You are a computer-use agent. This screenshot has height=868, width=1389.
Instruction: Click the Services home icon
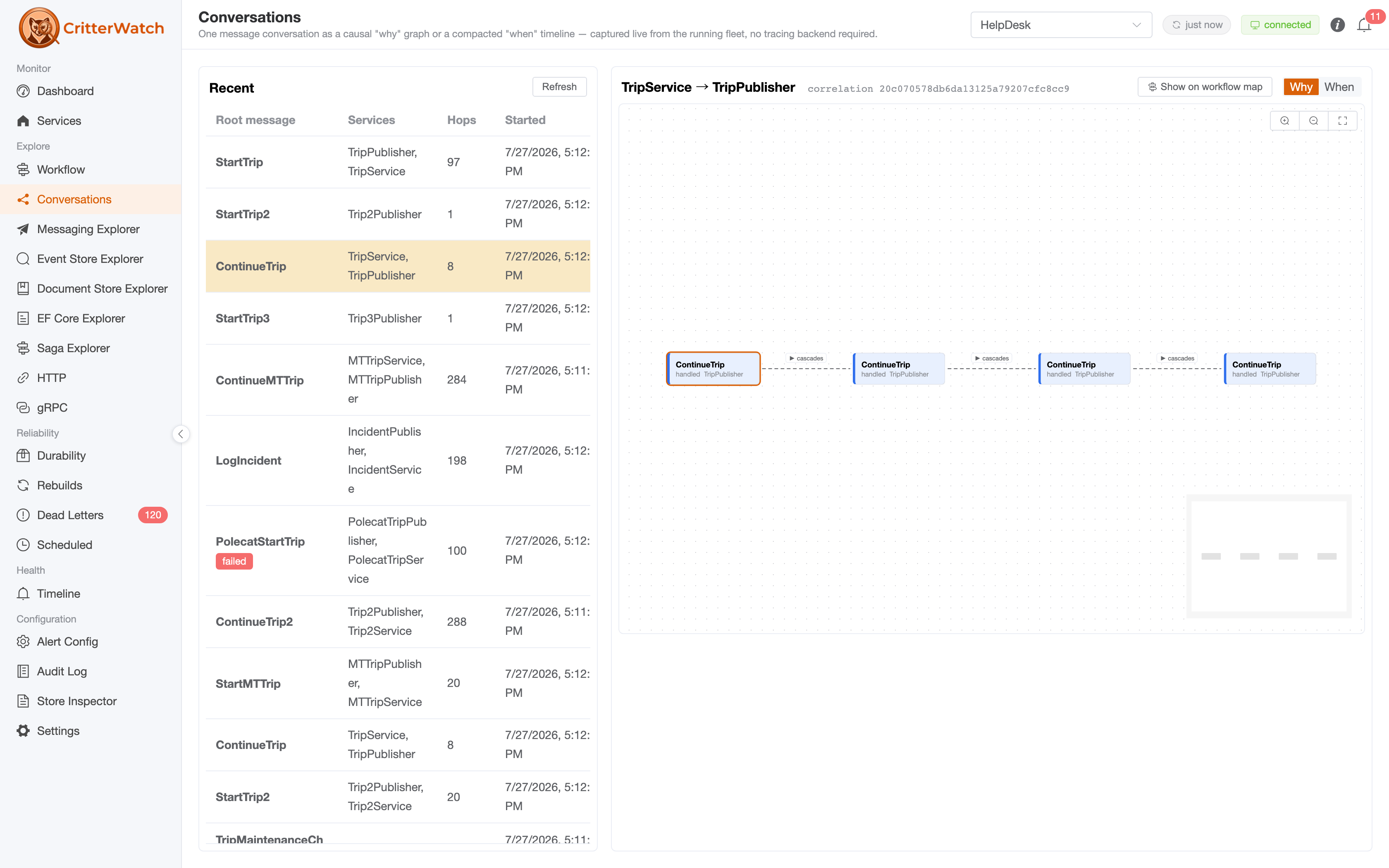coord(23,121)
